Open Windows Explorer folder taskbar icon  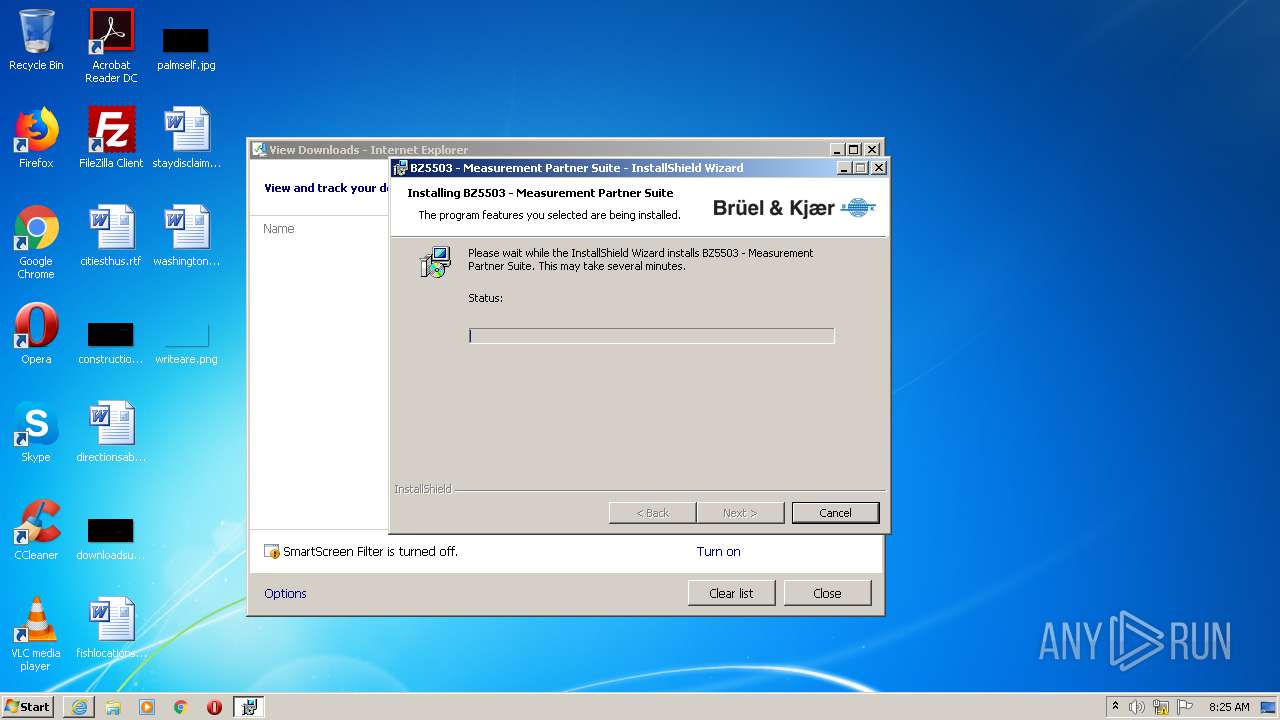pyautogui.click(x=113, y=707)
